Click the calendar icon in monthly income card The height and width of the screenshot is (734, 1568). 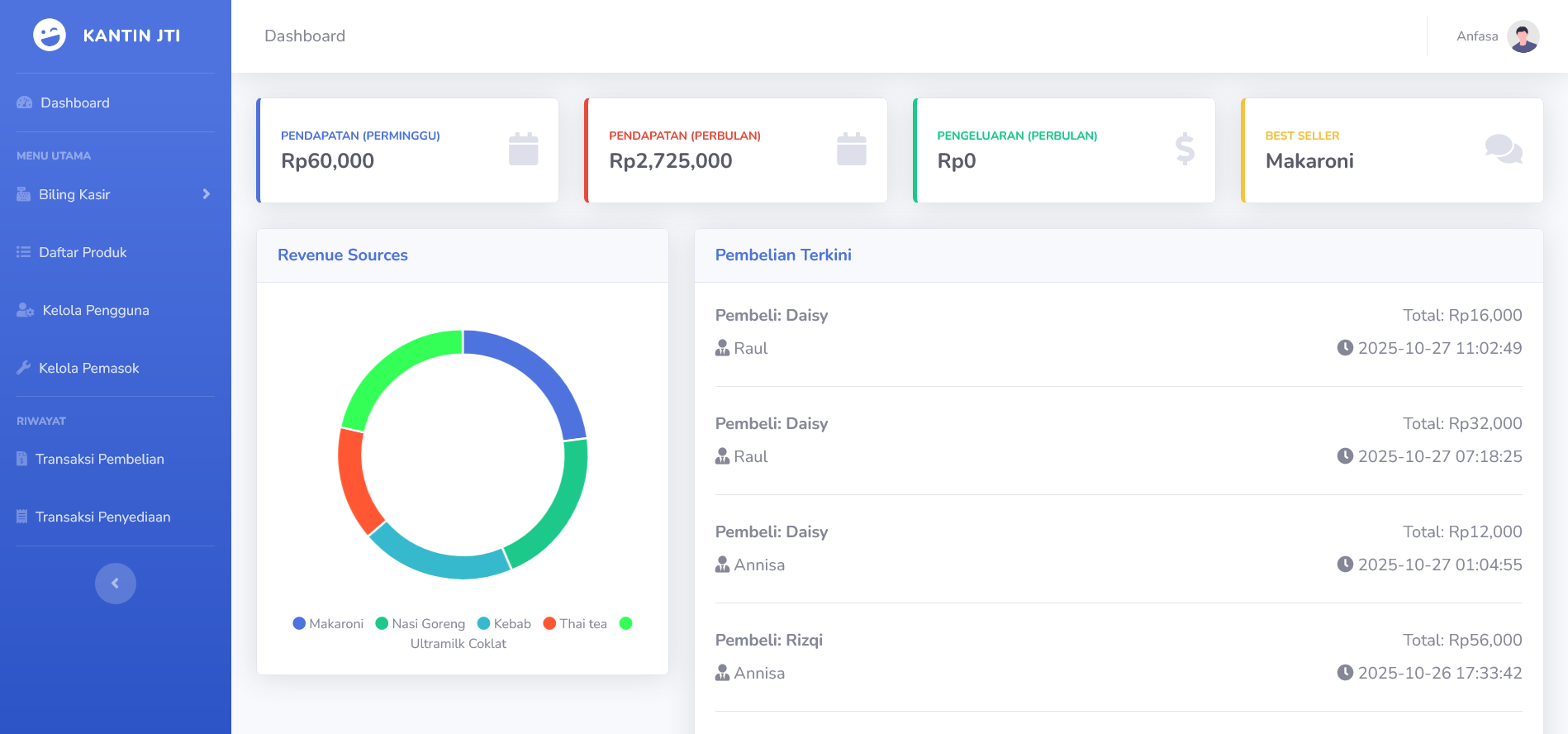coord(851,150)
